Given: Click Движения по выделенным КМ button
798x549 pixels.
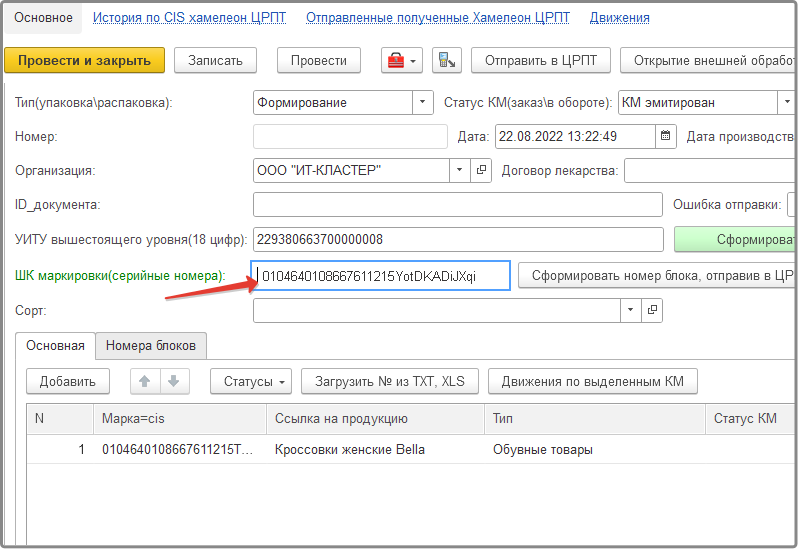Looking at the screenshot, I should point(593,382).
